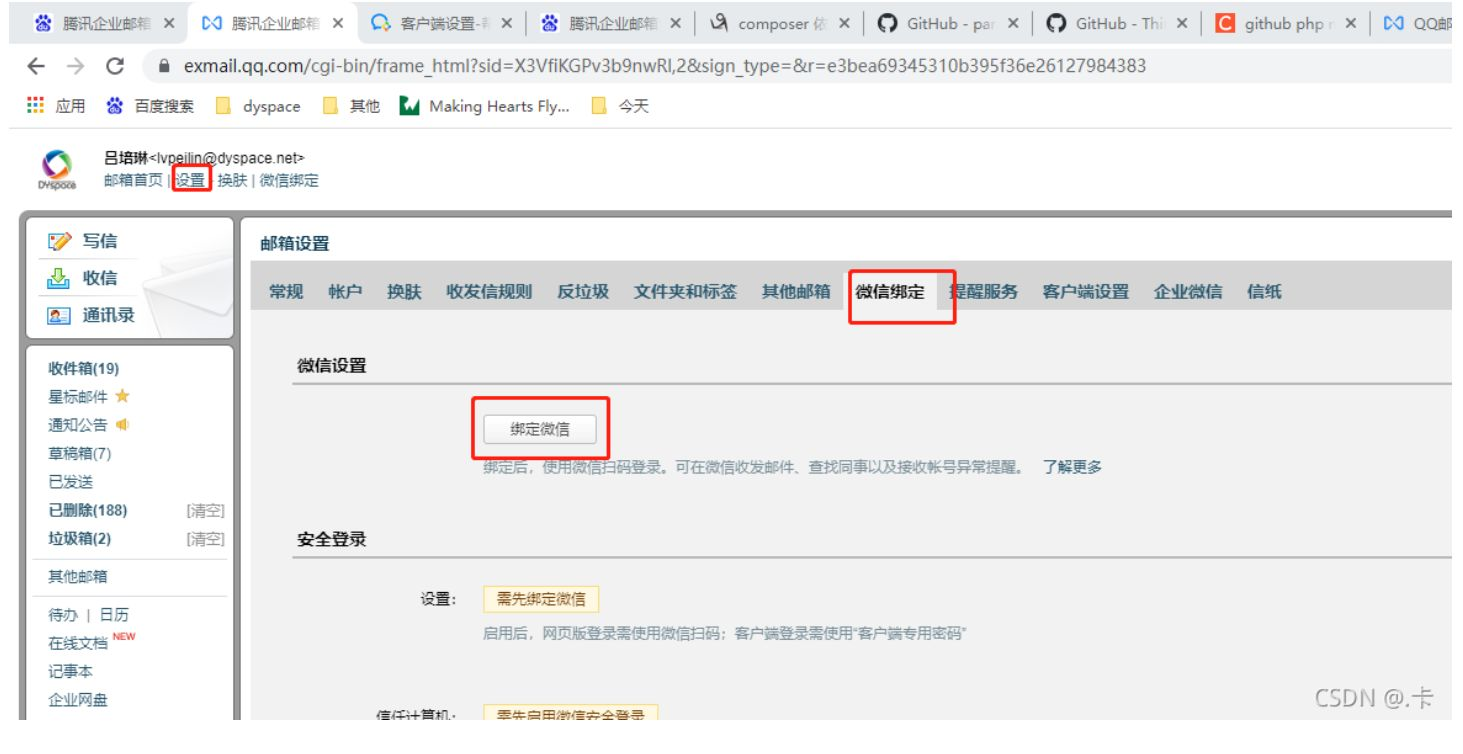Open 日历 in the sidebar
The height and width of the screenshot is (754, 1463).
(x=114, y=615)
